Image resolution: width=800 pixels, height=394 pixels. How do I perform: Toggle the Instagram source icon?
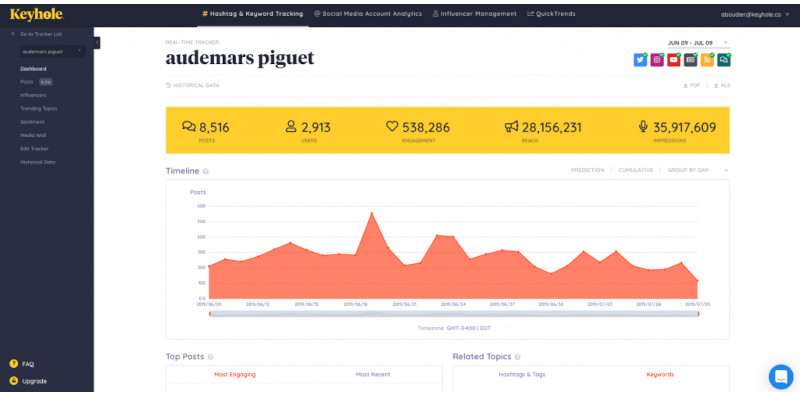[x=657, y=60]
